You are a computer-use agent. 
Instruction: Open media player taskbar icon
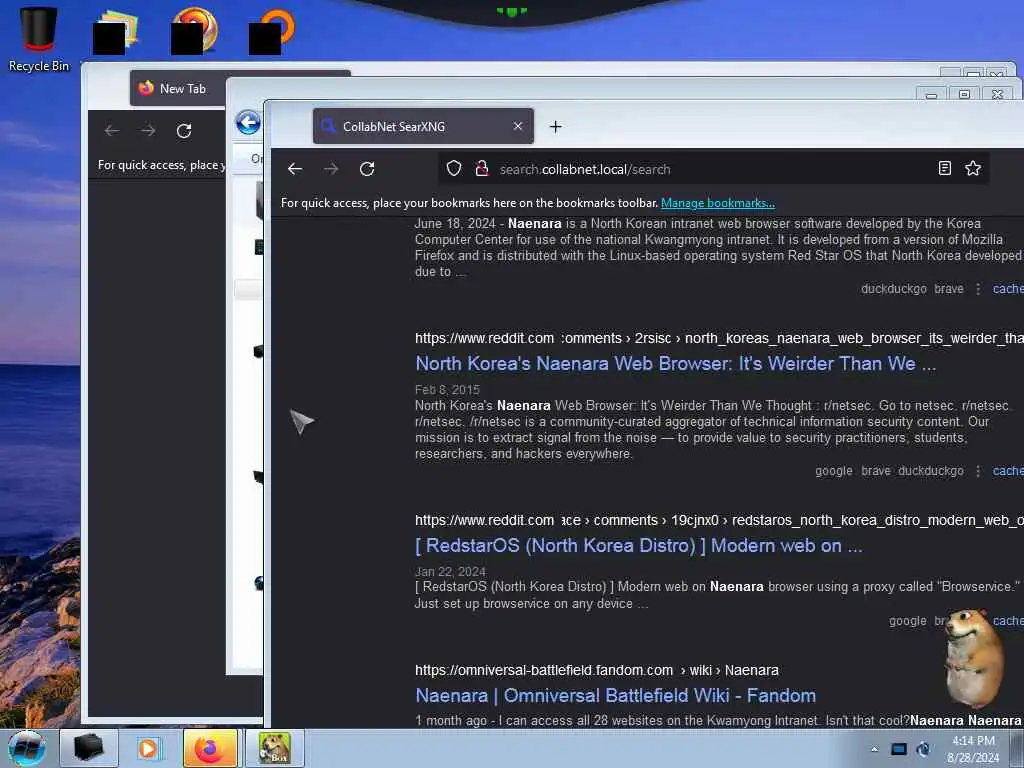[148, 748]
